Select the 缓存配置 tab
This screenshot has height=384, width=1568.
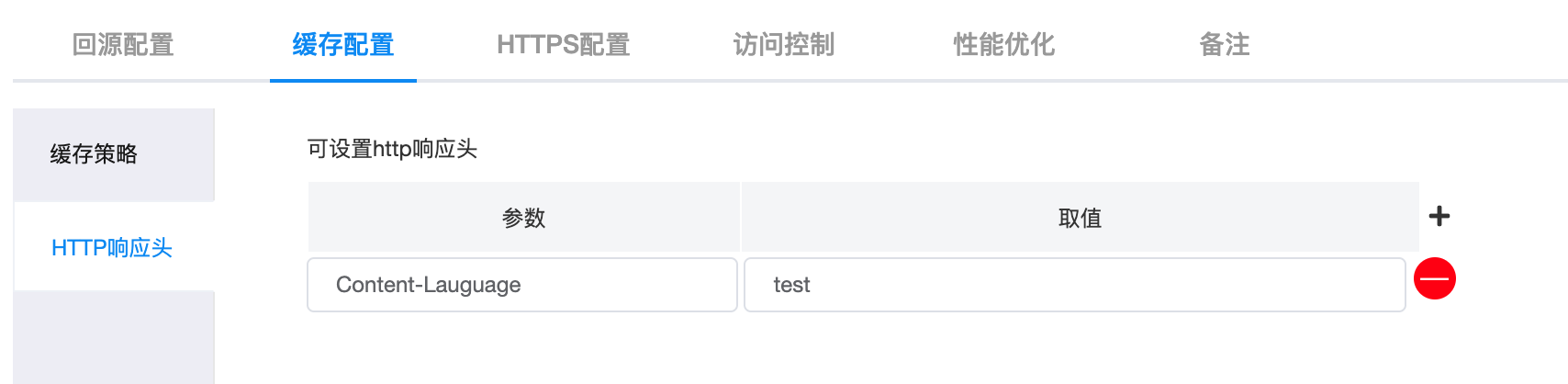point(343,44)
